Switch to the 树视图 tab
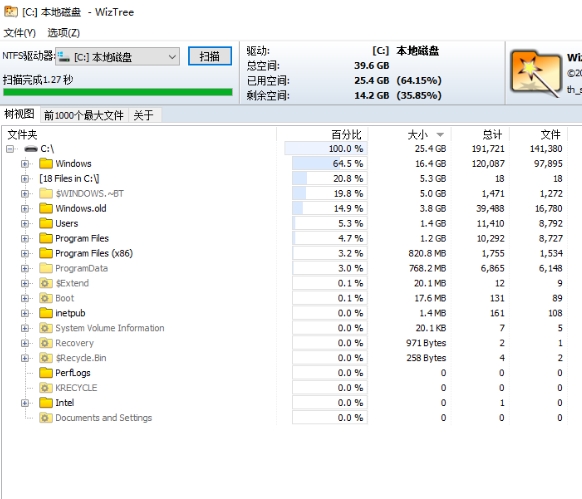Screen dimensions: 582x499 pos(19,114)
